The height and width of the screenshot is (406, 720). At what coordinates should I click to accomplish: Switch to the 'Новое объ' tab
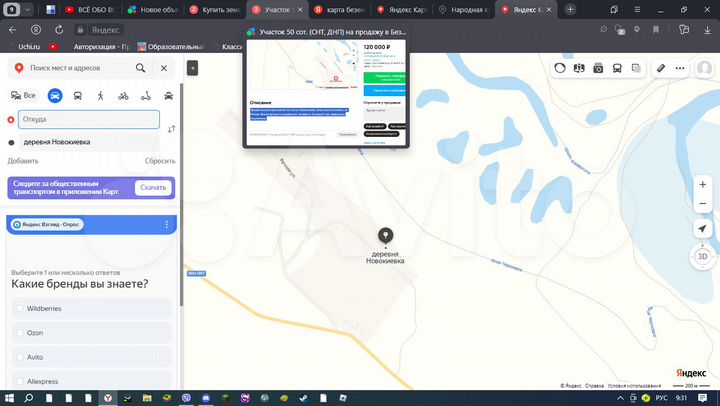pyautogui.click(x=153, y=9)
